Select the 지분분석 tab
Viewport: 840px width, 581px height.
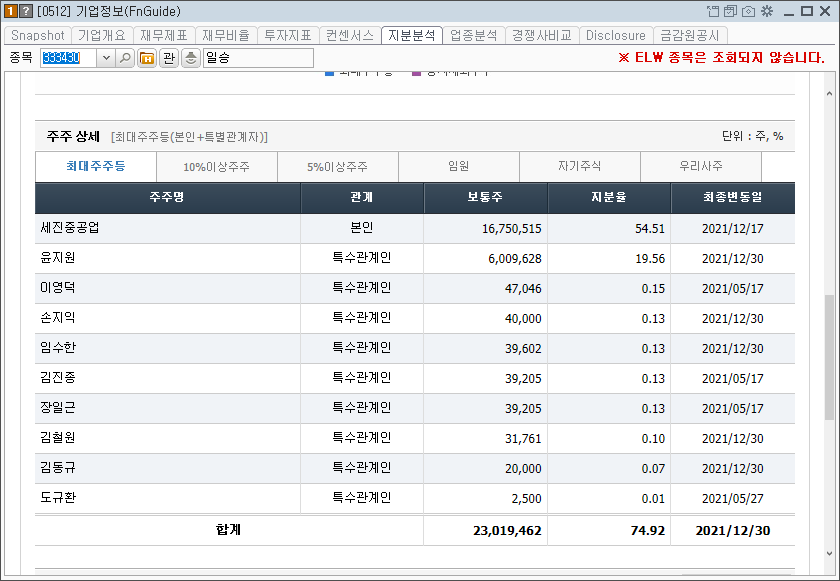point(412,35)
